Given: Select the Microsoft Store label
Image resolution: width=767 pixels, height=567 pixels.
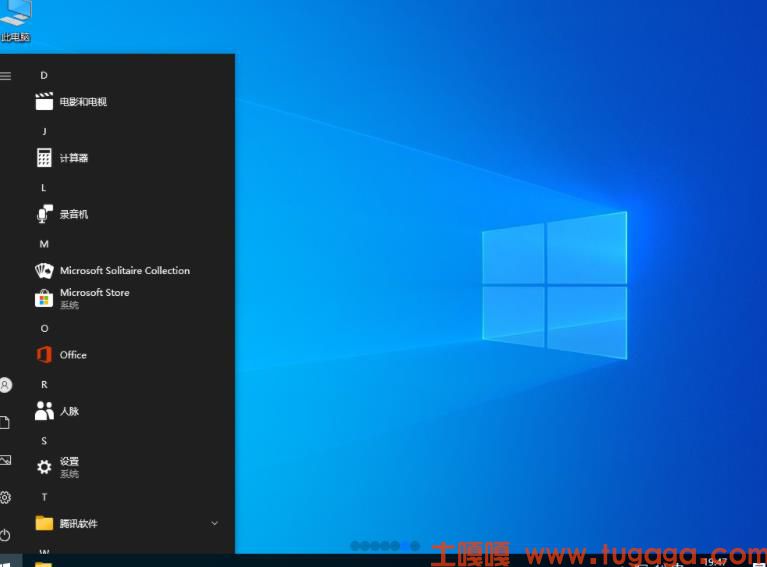Looking at the screenshot, I should (x=95, y=293).
